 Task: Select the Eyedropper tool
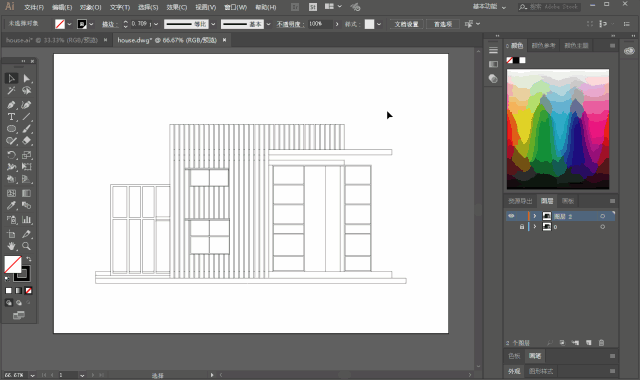11,205
